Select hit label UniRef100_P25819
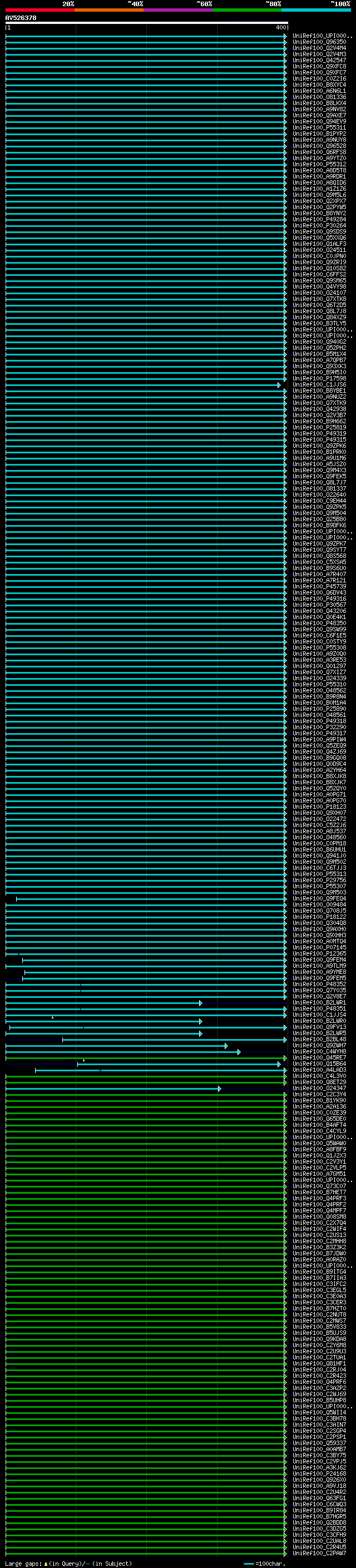This screenshot has width=356, height=1568. tap(319, 427)
